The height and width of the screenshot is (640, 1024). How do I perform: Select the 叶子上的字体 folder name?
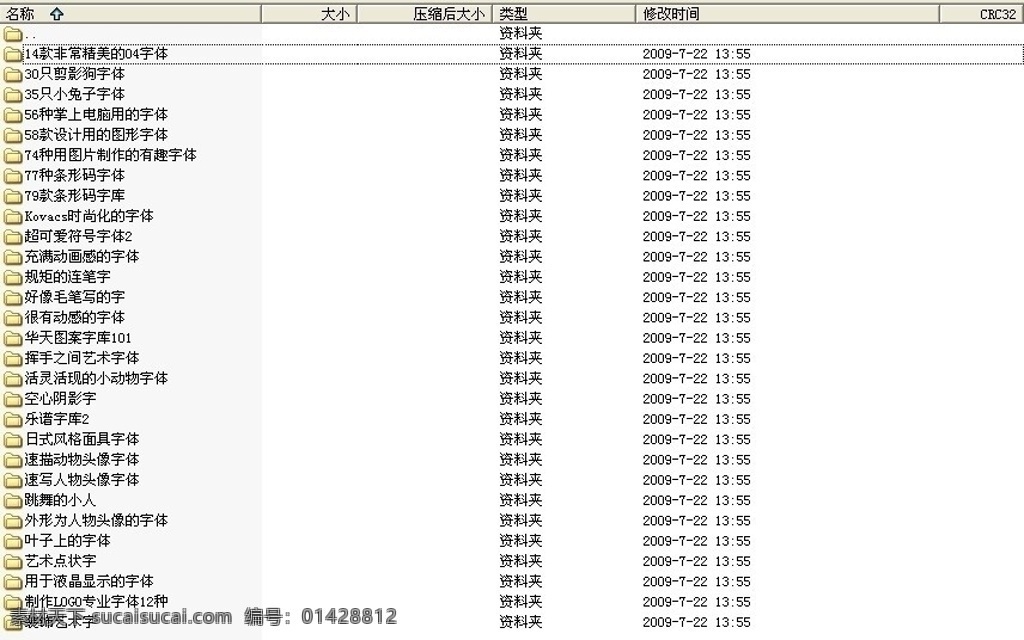coord(67,541)
